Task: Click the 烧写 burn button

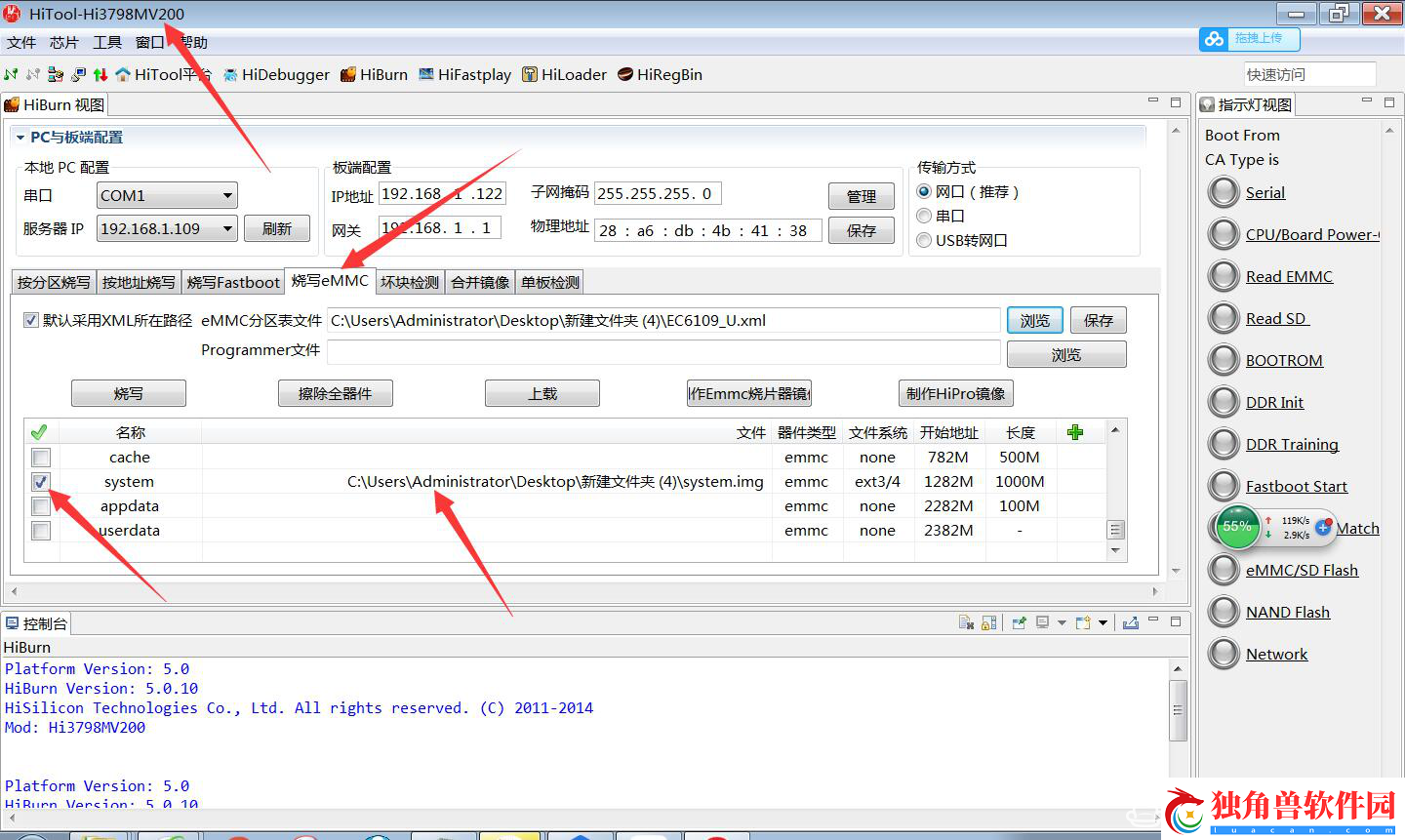Action: [x=129, y=393]
